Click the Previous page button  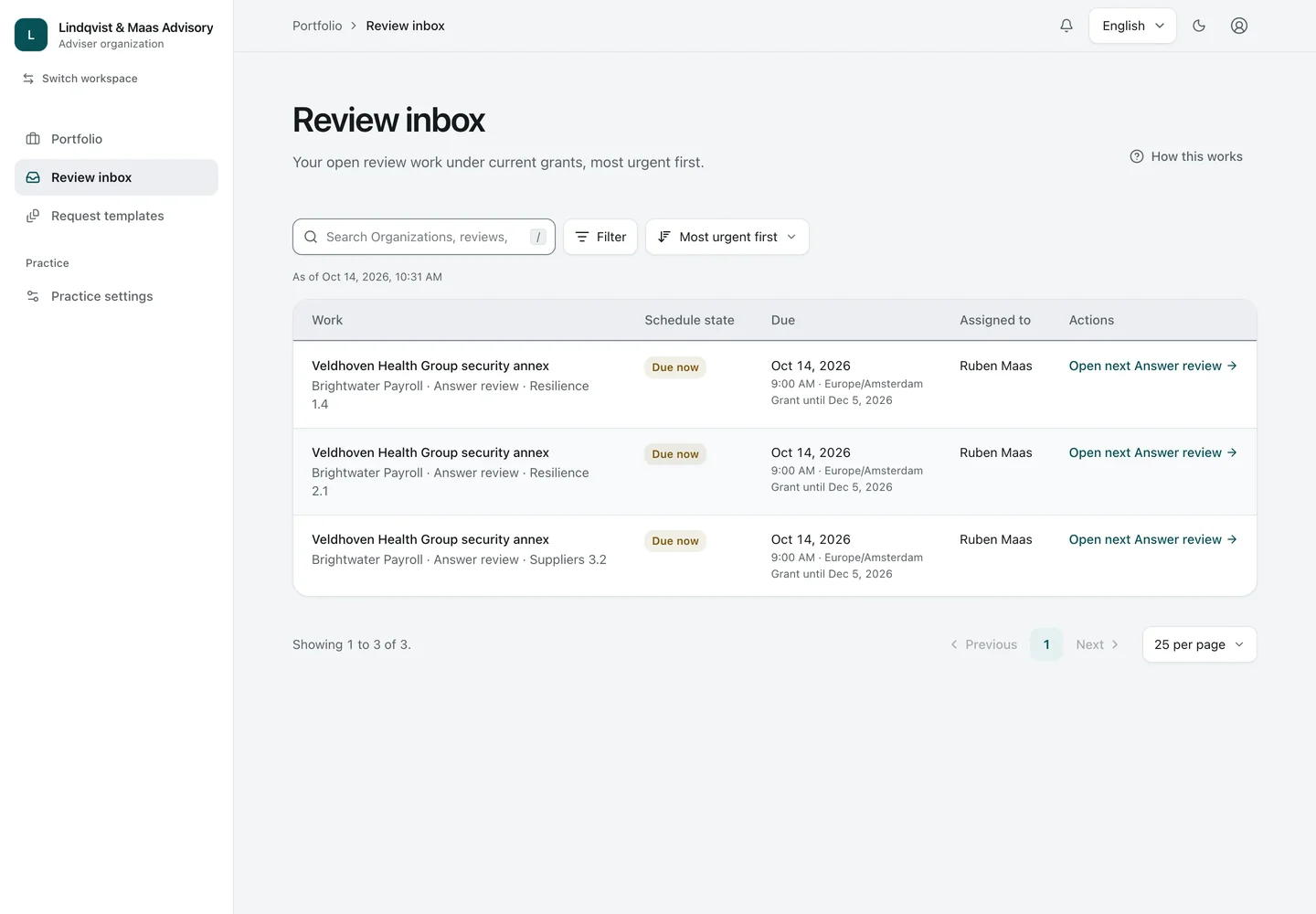point(984,644)
